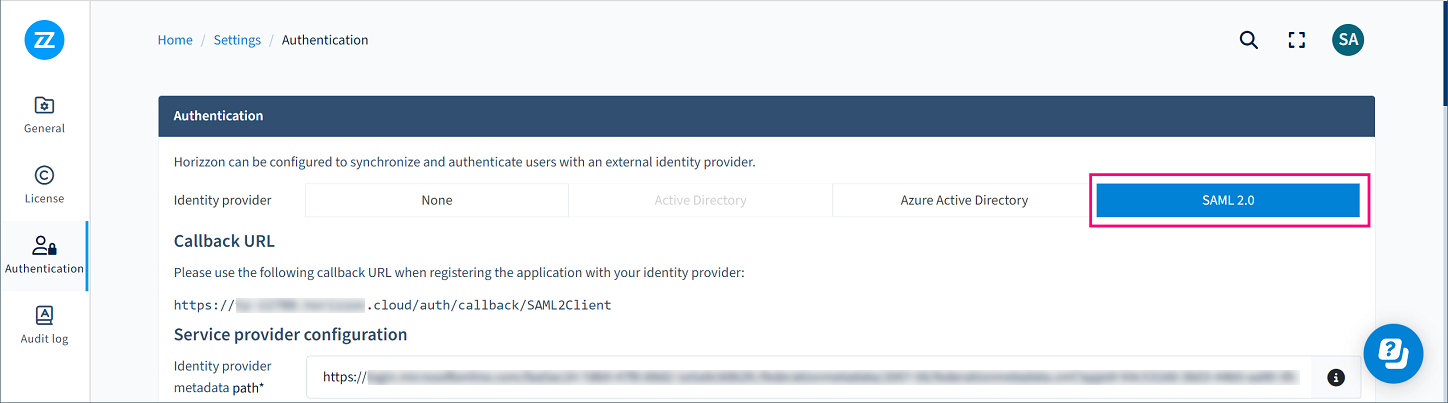Click the Horizzon logo icon
The image size is (1448, 403).
pos(44,40)
